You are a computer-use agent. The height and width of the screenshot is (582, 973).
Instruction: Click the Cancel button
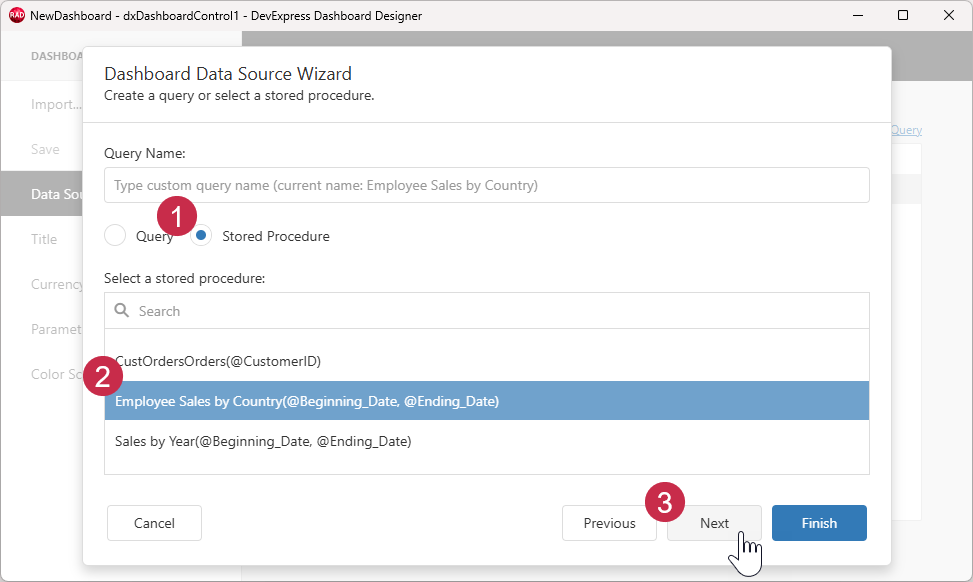point(155,523)
